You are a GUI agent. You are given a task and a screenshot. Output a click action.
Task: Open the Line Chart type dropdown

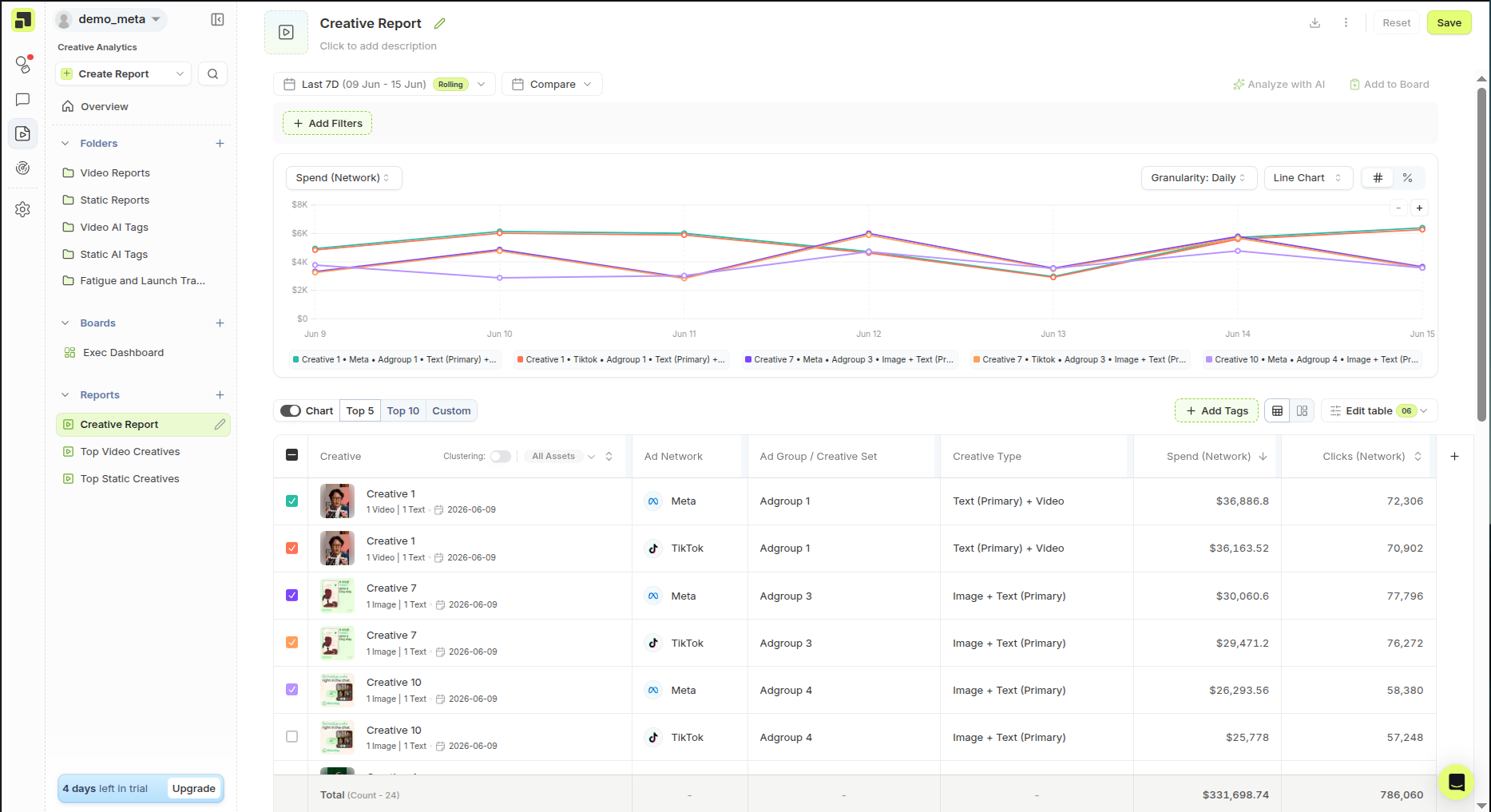[x=1308, y=177]
